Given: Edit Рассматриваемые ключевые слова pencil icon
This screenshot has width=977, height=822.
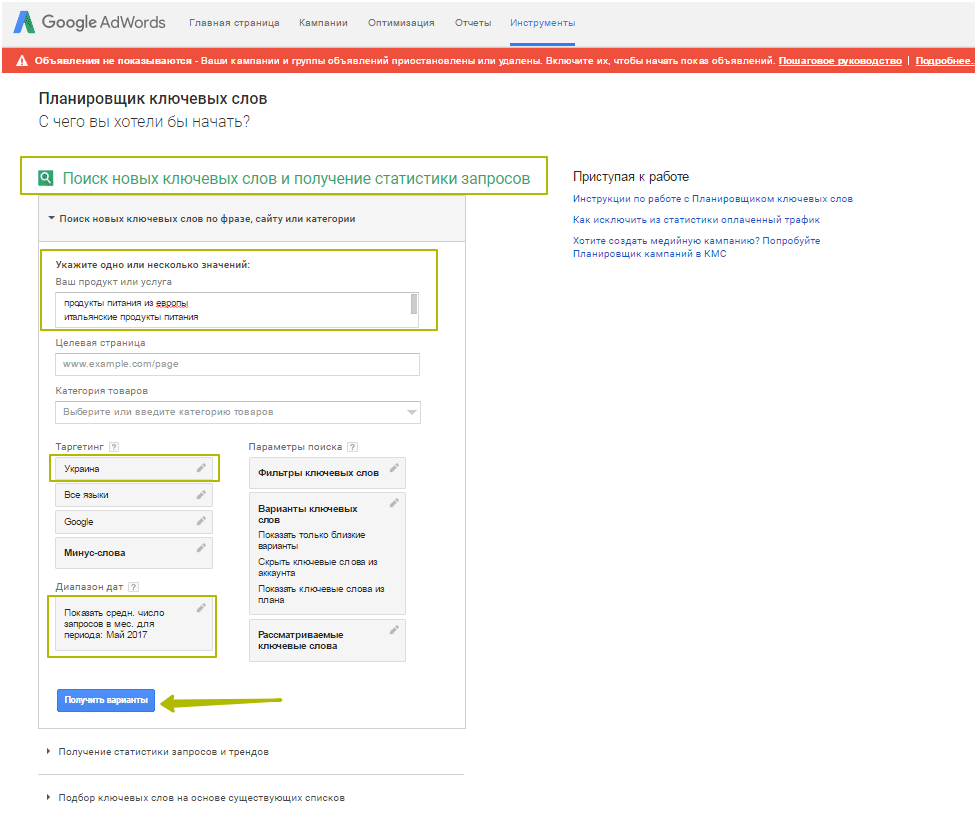Looking at the screenshot, I should (394, 630).
